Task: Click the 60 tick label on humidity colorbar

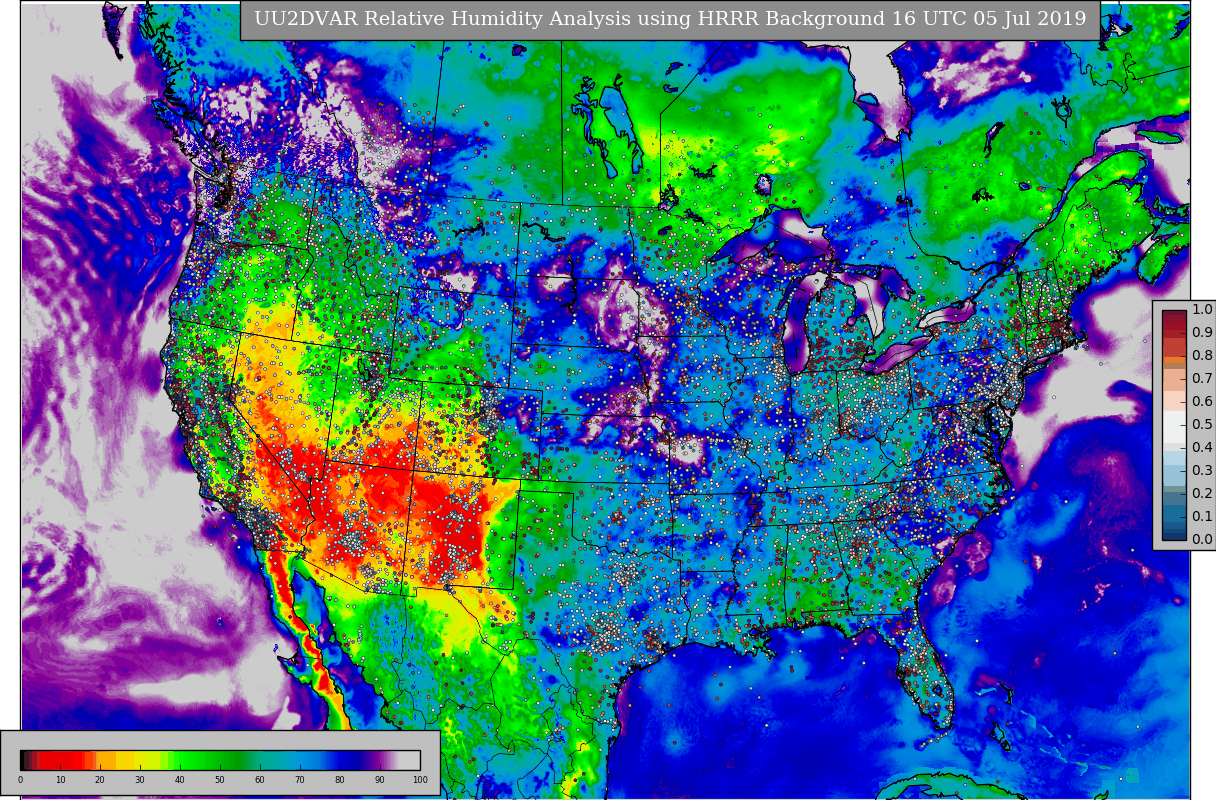Action: [260, 780]
